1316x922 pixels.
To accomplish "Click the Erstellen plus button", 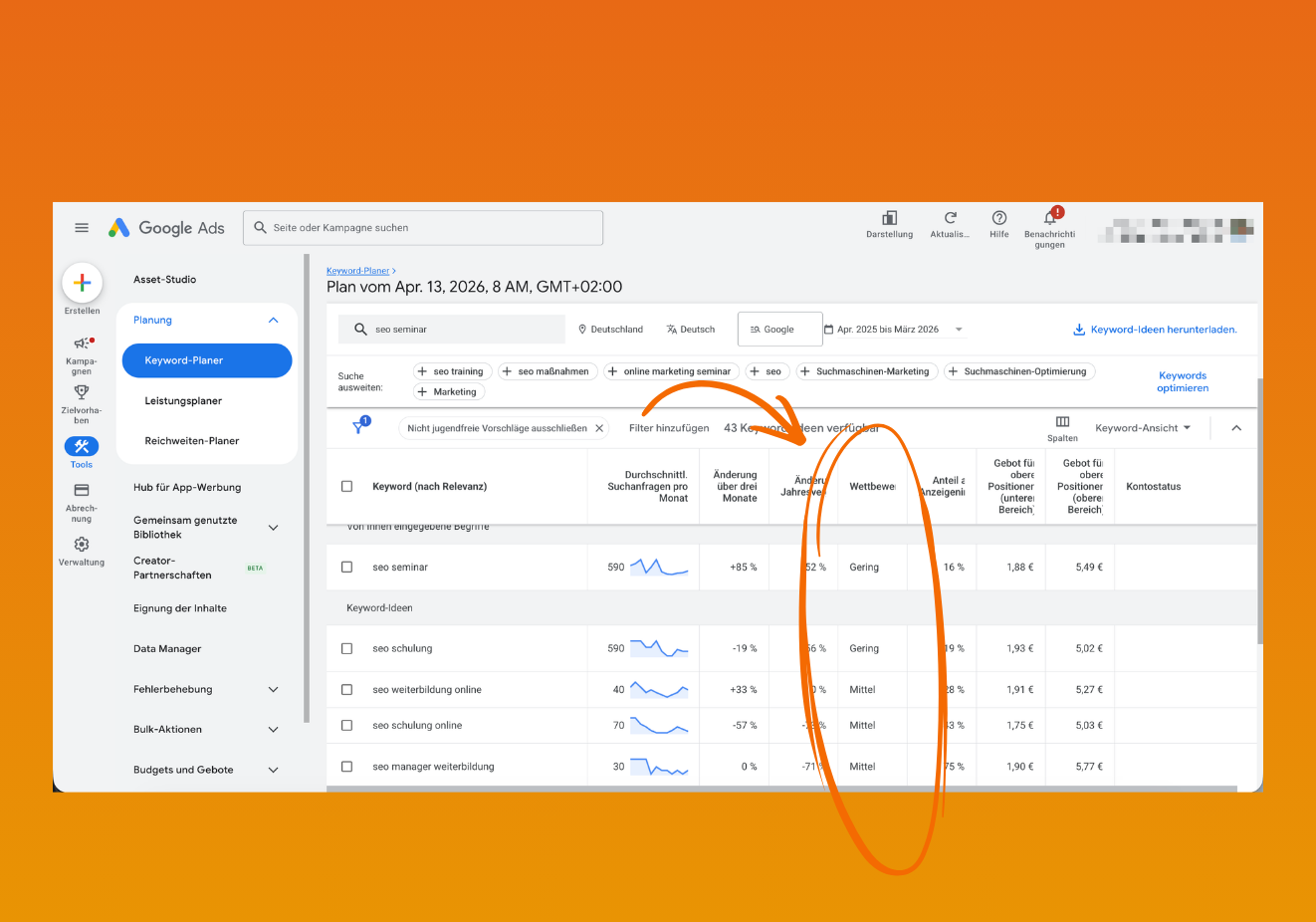I will [x=82, y=282].
